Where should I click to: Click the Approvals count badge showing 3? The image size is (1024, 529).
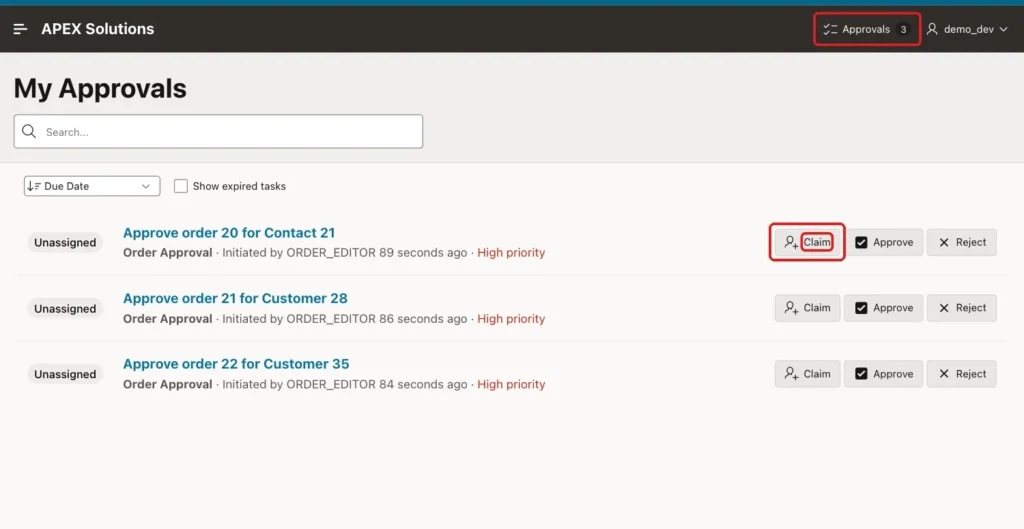click(x=904, y=29)
